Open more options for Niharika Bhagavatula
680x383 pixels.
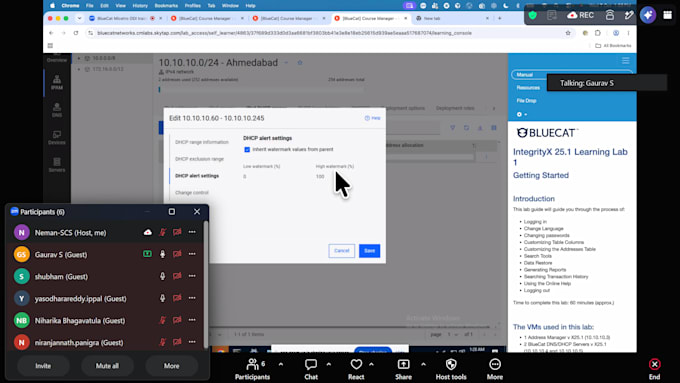pyautogui.click(x=192, y=320)
